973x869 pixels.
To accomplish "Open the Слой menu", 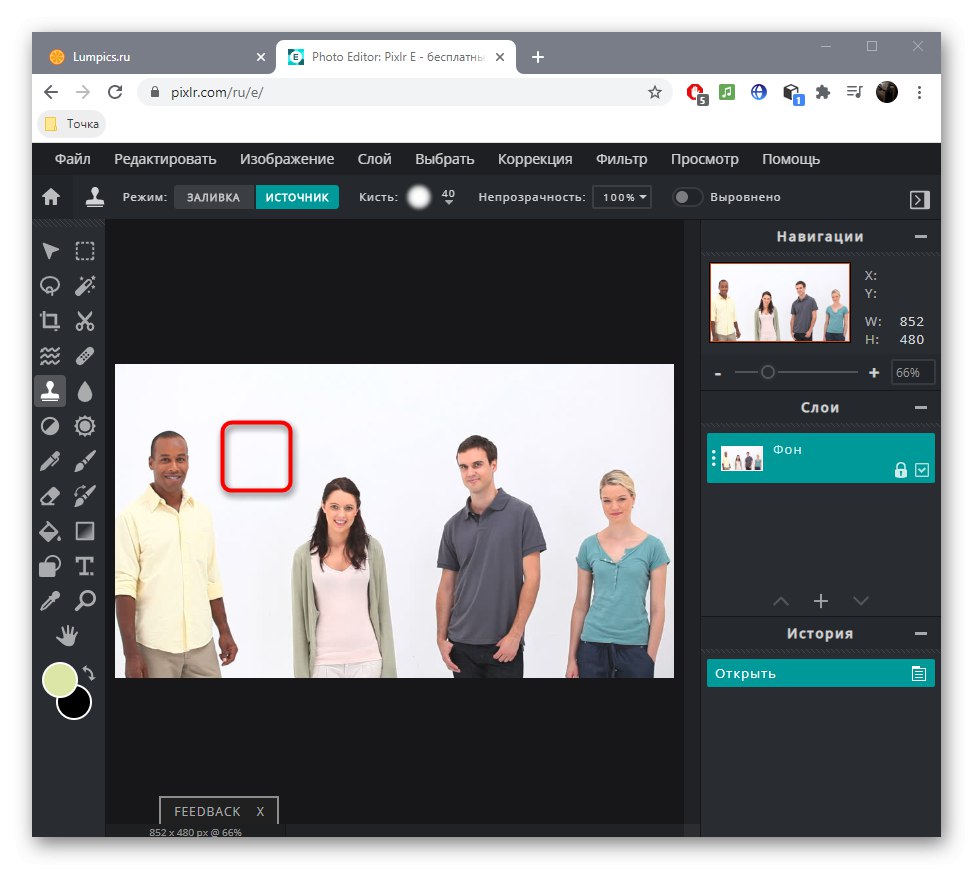I will pyautogui.click(x=375, y=160).
